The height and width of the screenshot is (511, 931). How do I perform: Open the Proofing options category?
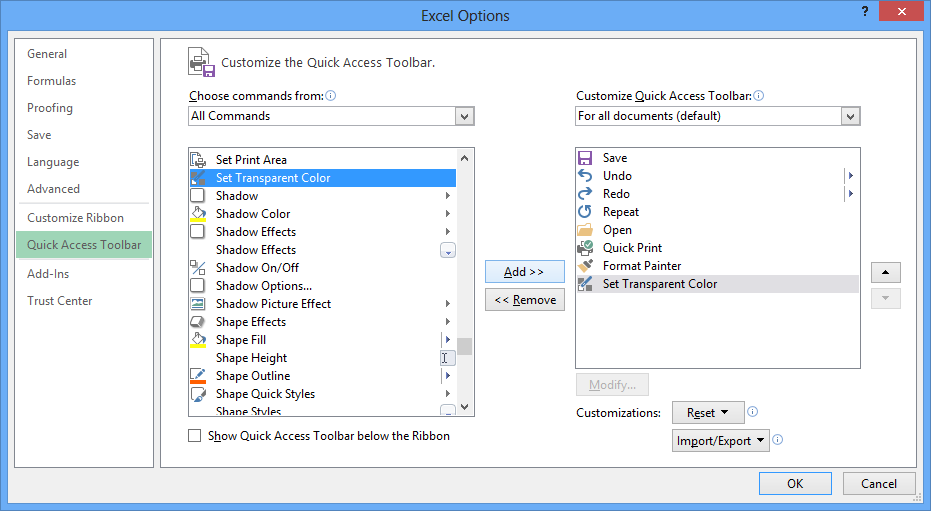click(x=50, y=108)
